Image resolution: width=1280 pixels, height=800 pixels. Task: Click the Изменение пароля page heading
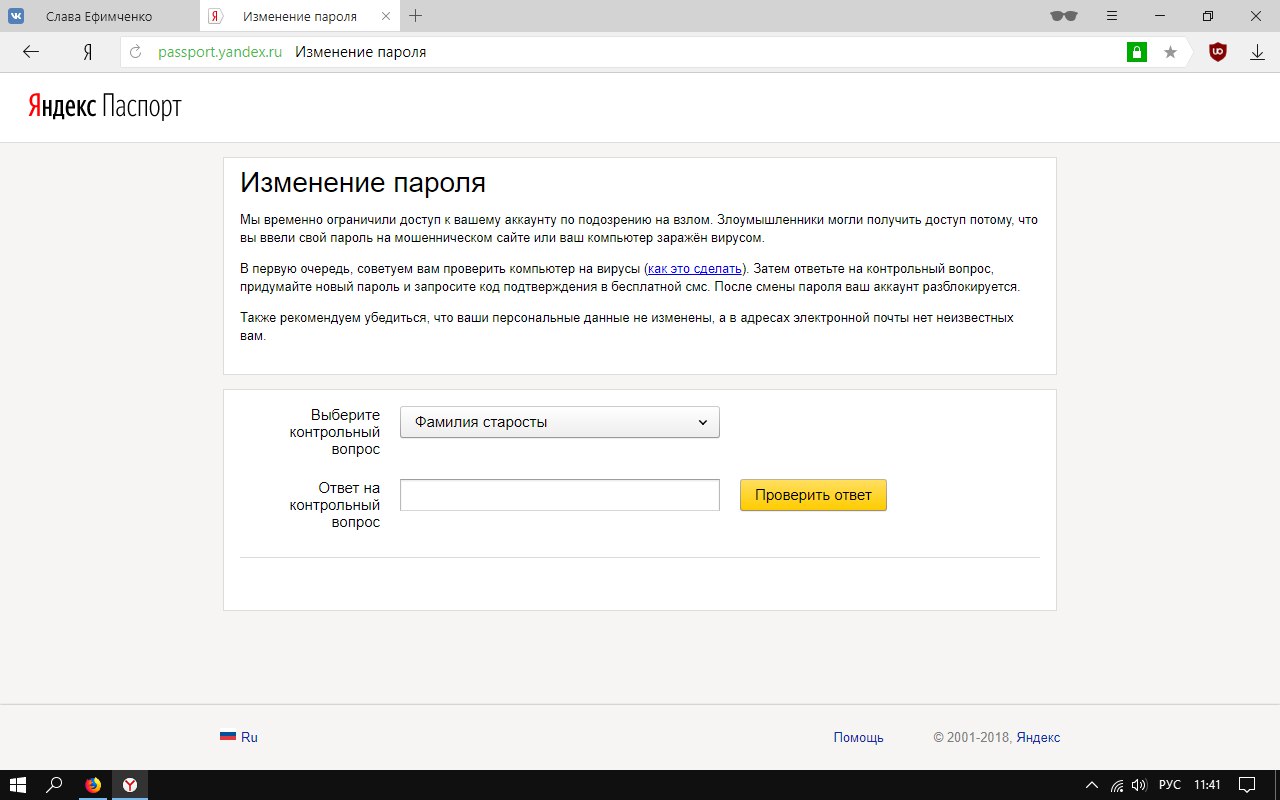pos(363,184)
